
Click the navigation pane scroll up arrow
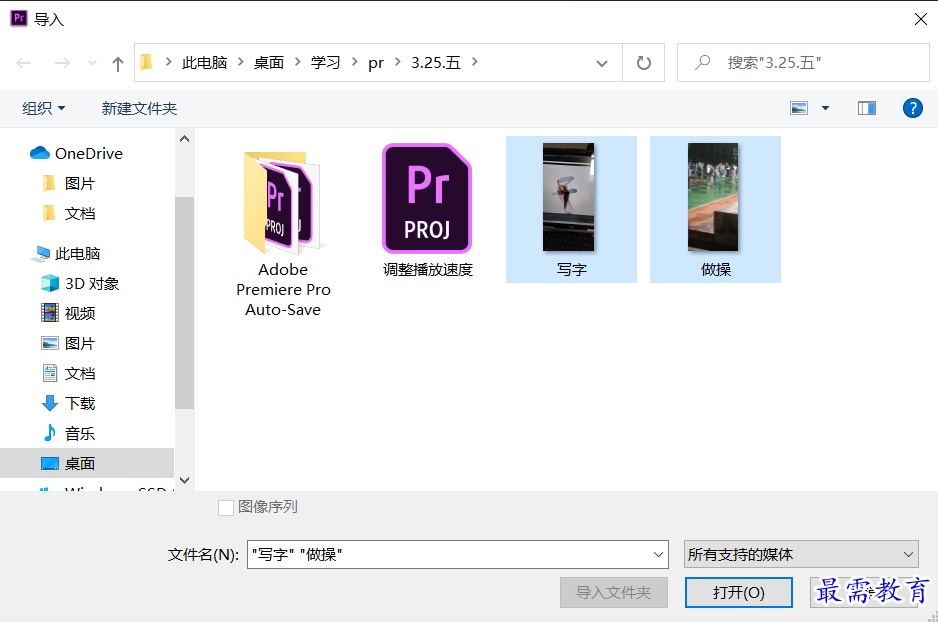(184, 139)
